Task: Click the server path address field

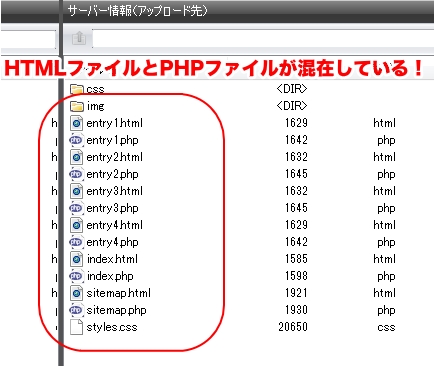Action: (263, 38)
